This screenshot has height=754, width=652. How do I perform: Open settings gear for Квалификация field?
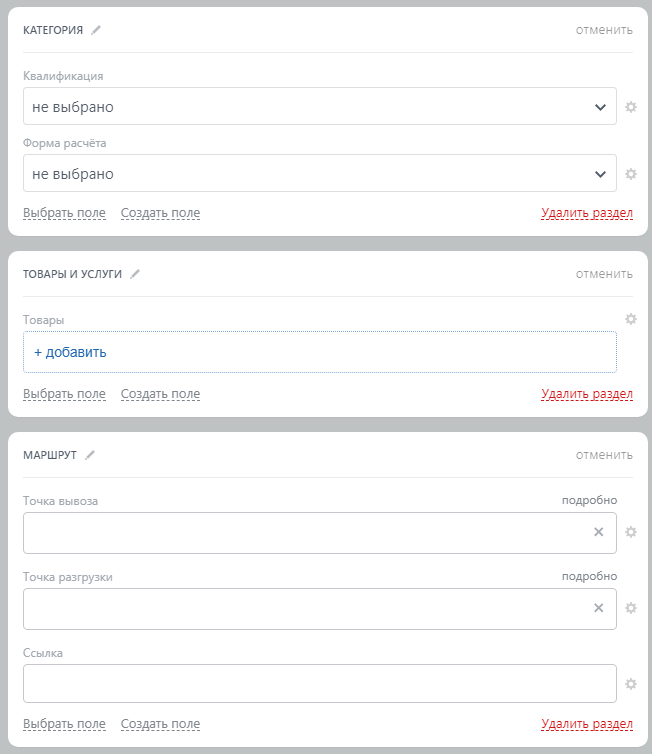(631, 106)
